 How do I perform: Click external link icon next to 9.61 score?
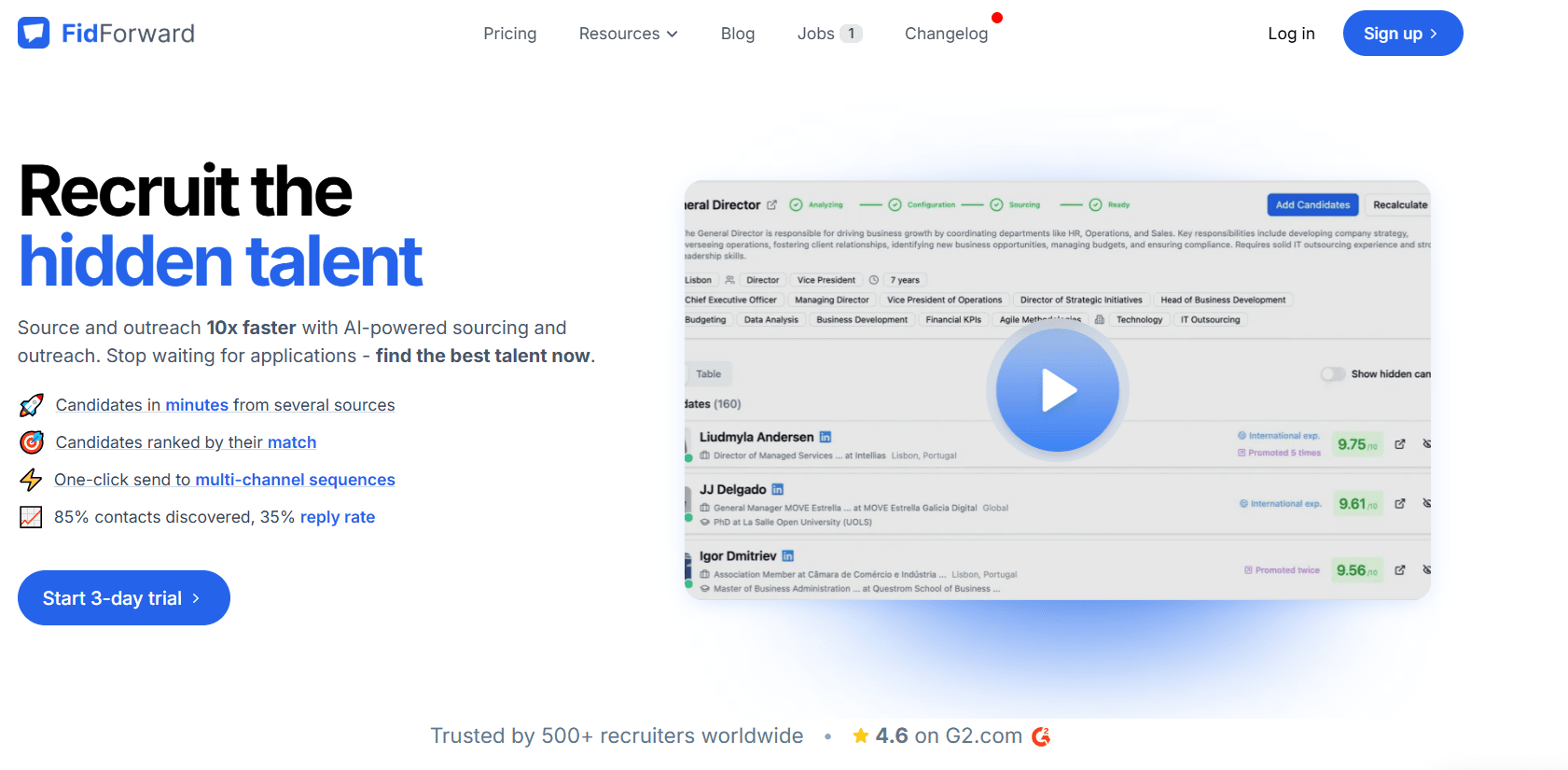click(x=1400, y=503)
